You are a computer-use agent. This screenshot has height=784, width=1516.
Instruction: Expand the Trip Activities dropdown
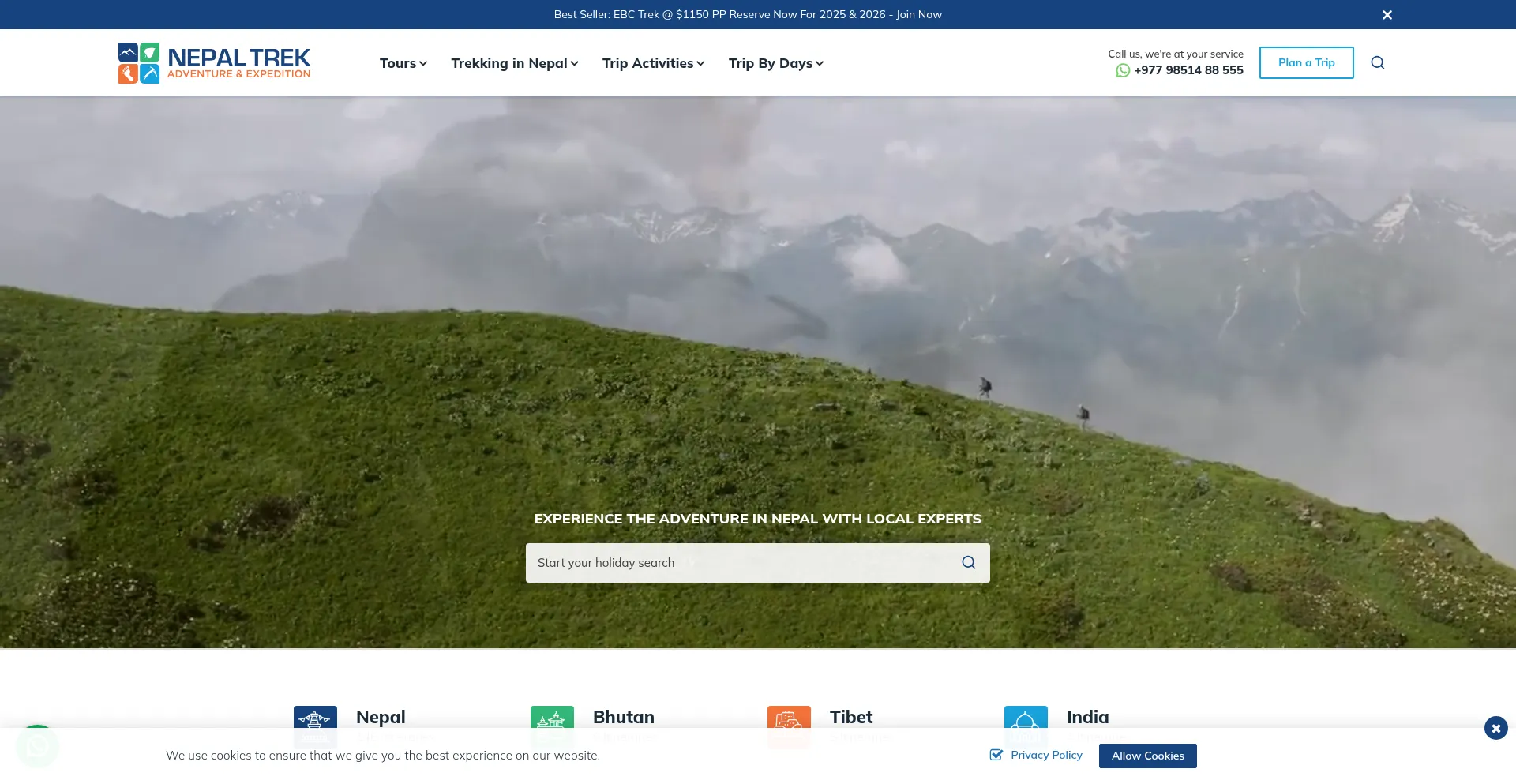[x=653, y=63]
